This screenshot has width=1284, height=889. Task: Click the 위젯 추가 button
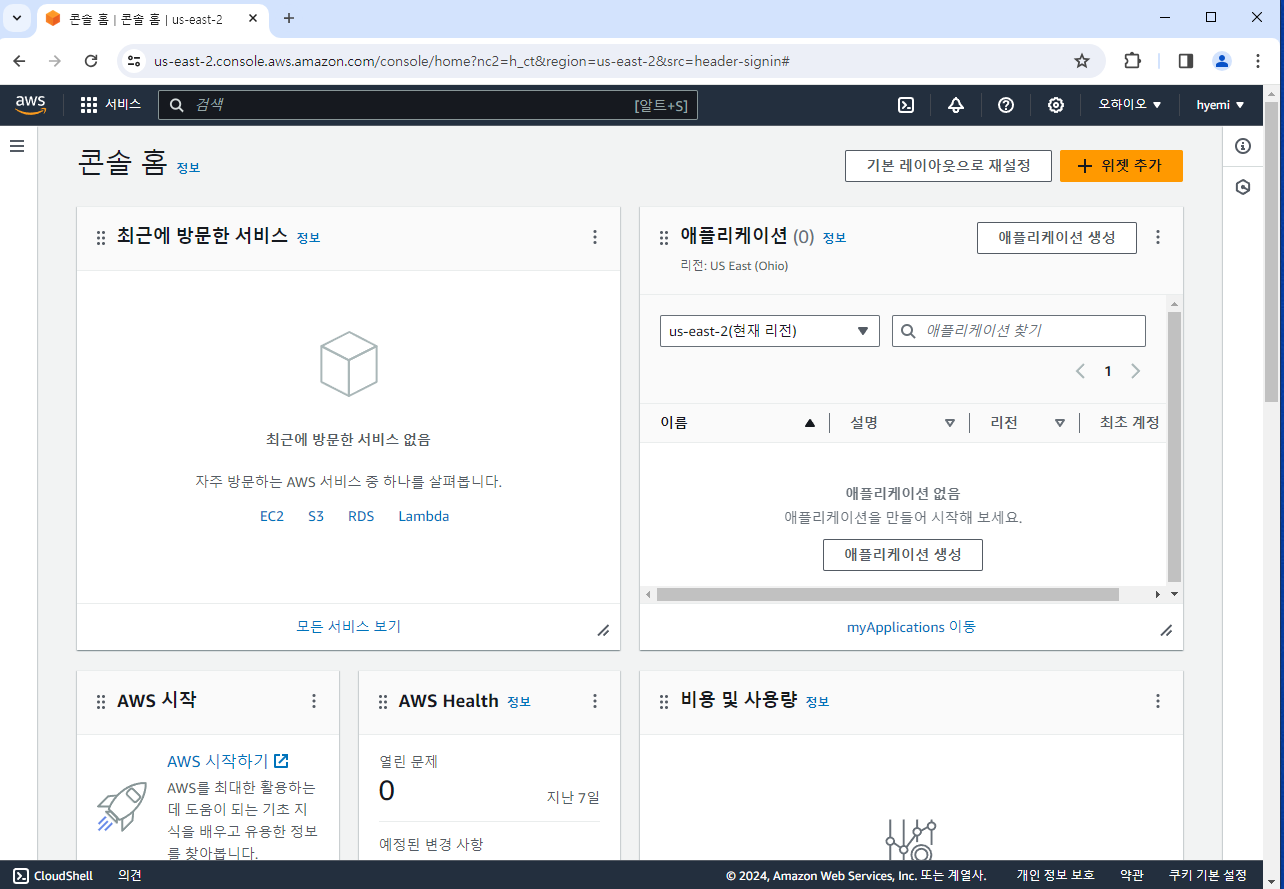(x=1121, y=166)
